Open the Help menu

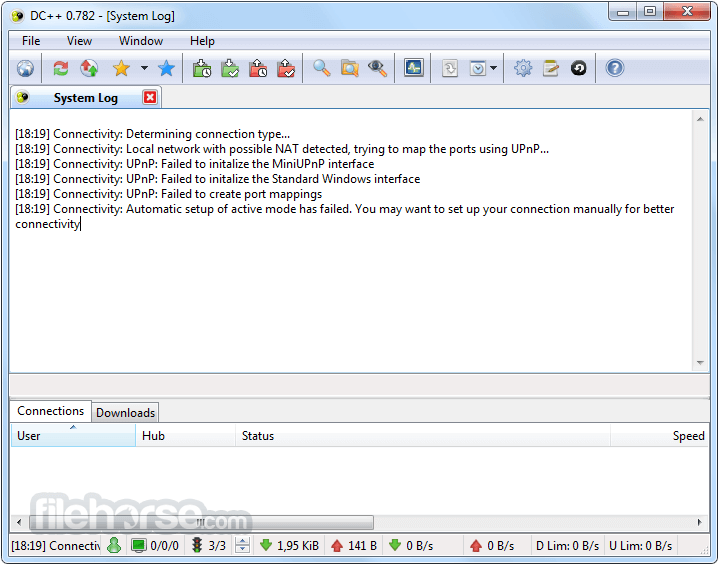(202, 41)
